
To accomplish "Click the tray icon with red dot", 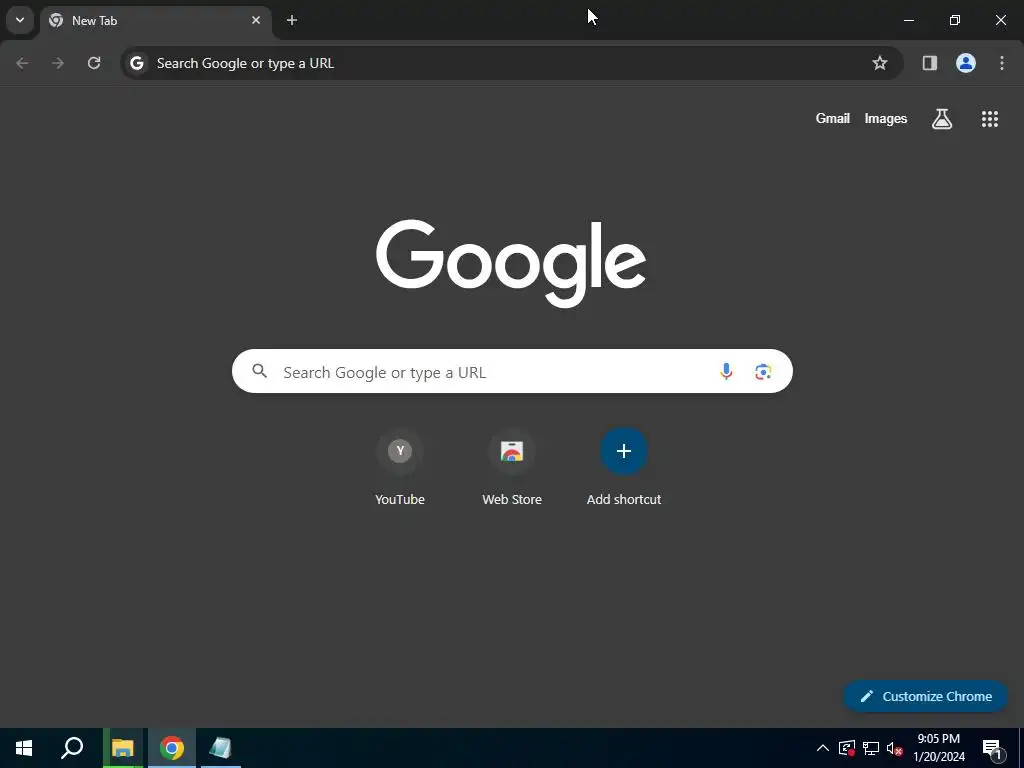I will click(x=846, y=748).
